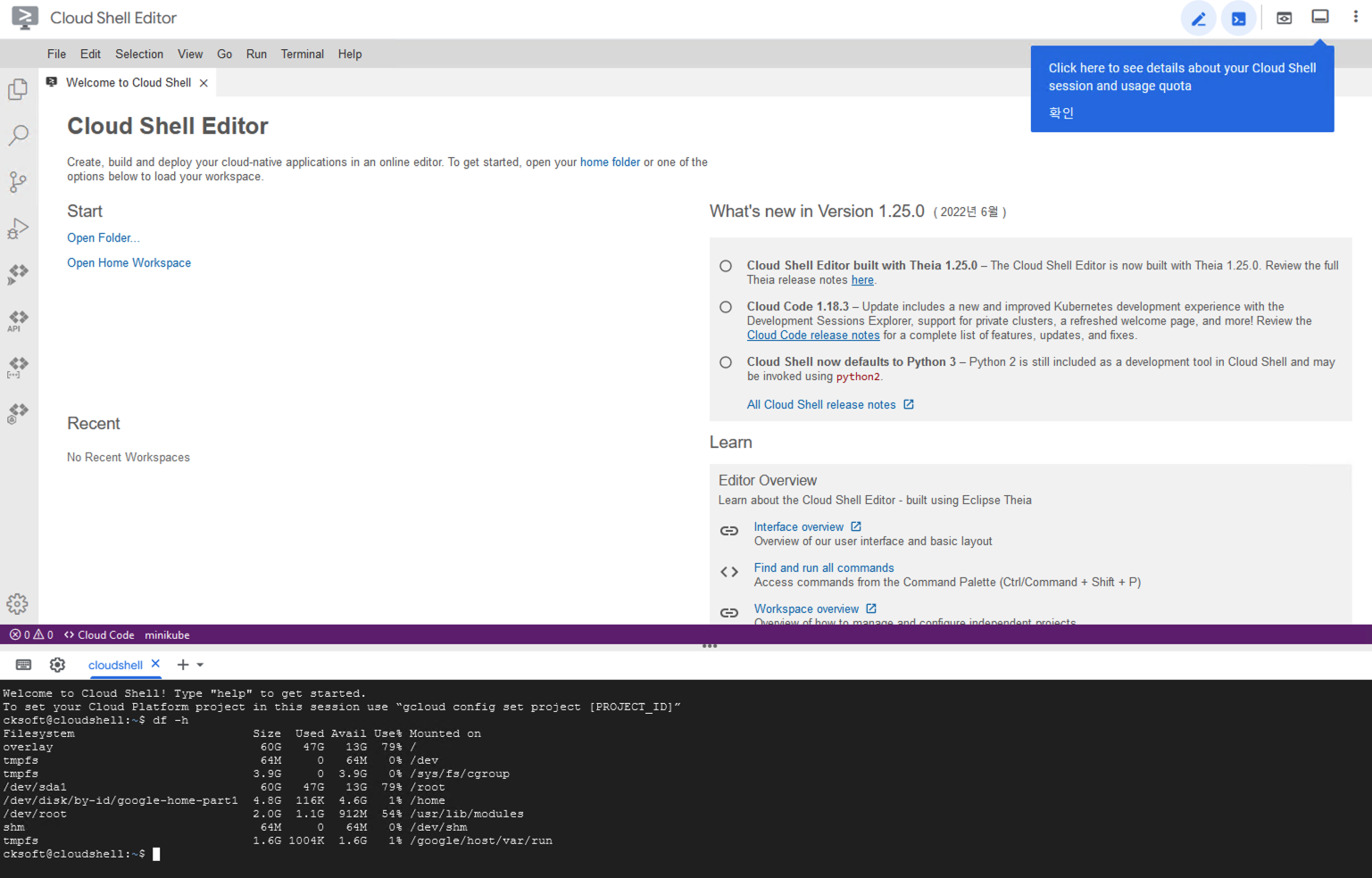
Task: Open the Run menu
Action: point(256,54)
